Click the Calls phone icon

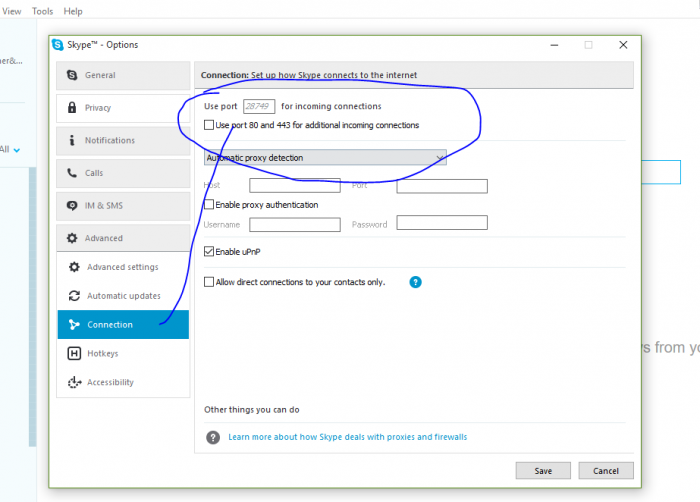[x=72, y=173]
